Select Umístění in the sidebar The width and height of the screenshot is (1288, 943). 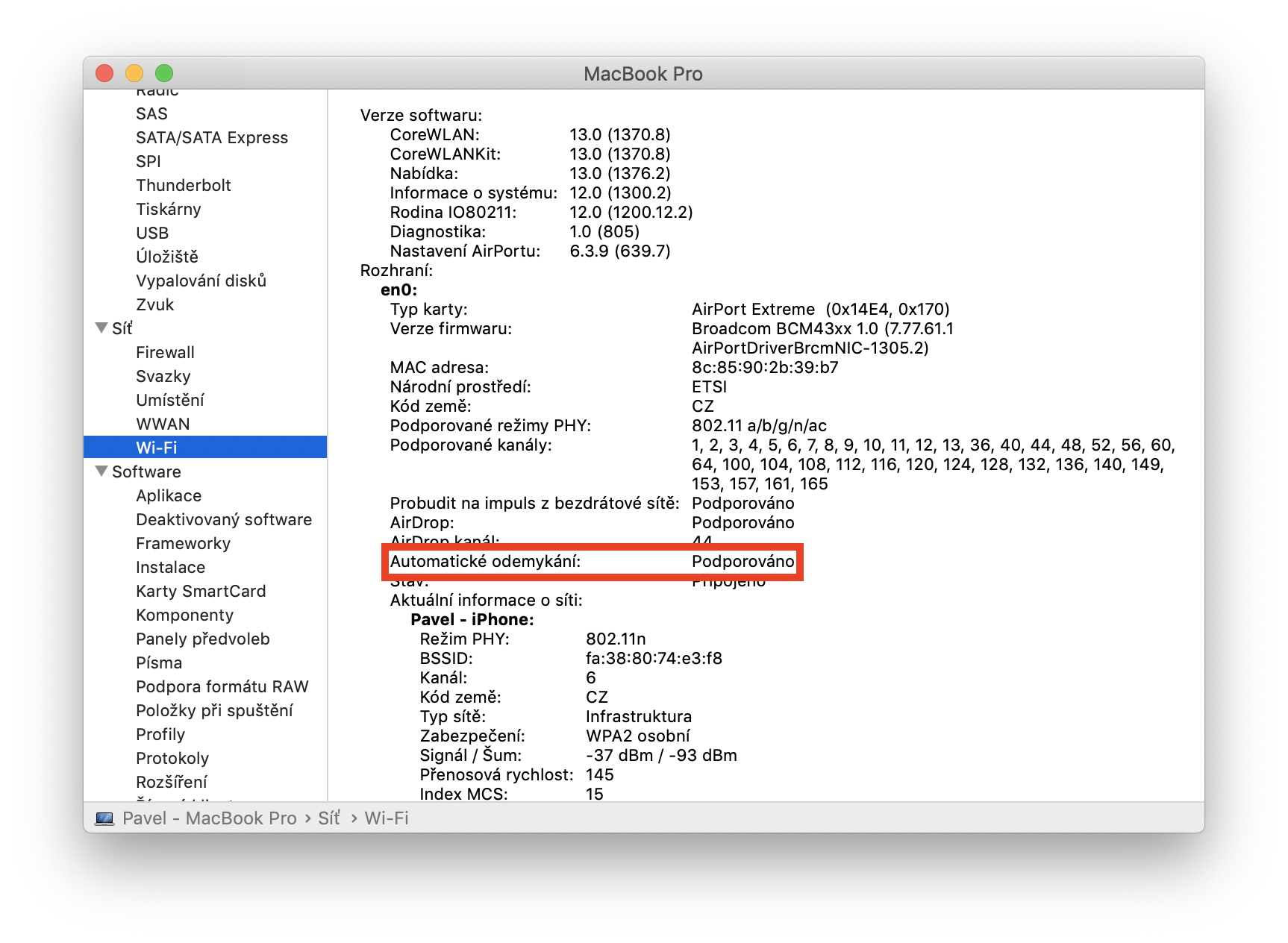[170, 400]
